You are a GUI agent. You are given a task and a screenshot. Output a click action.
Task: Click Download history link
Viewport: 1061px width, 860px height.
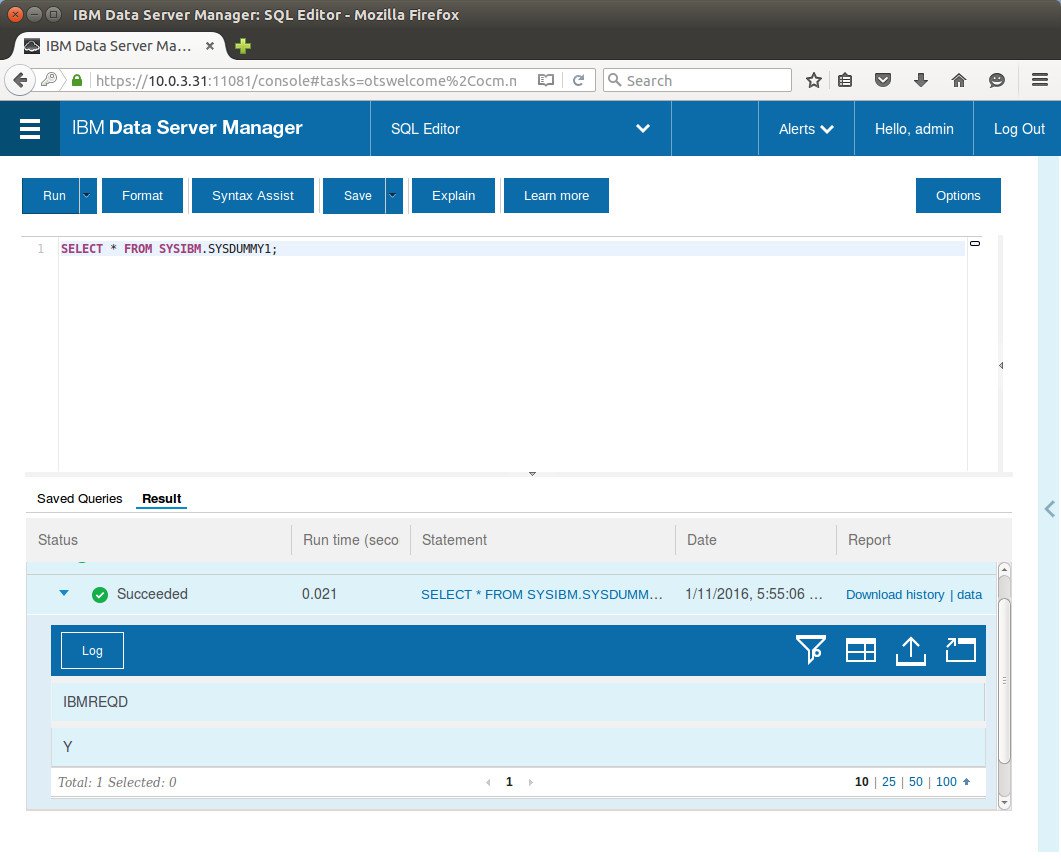tap(895, 594)
